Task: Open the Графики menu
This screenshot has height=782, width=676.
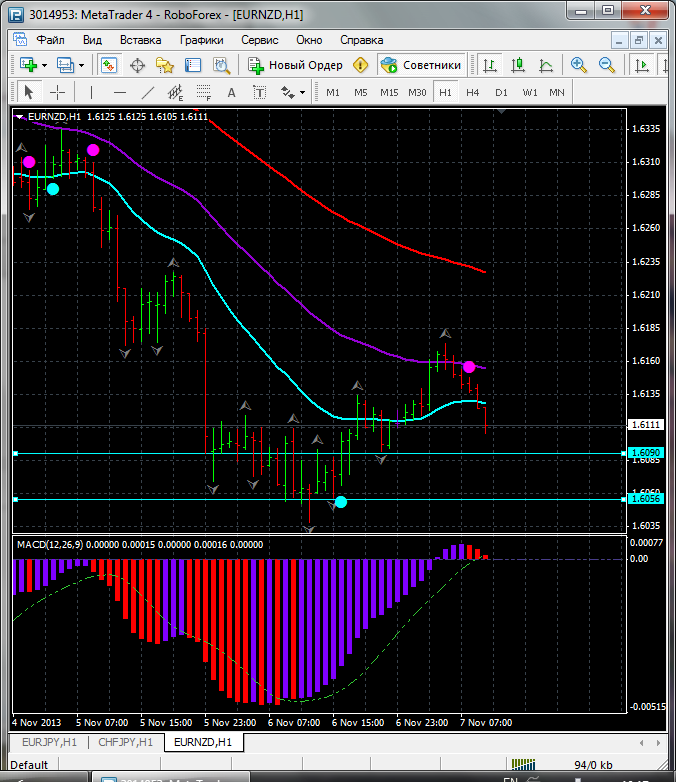Action: 201,40
